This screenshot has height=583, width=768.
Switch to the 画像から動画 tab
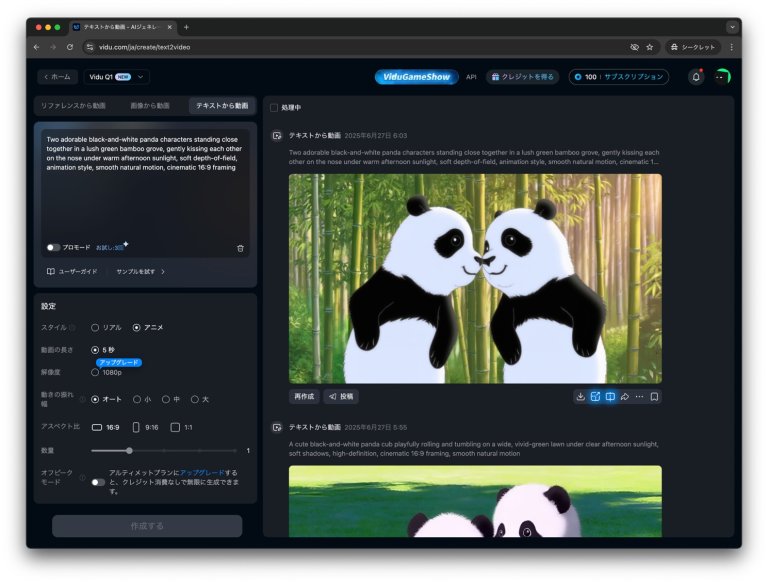(150, 105)
